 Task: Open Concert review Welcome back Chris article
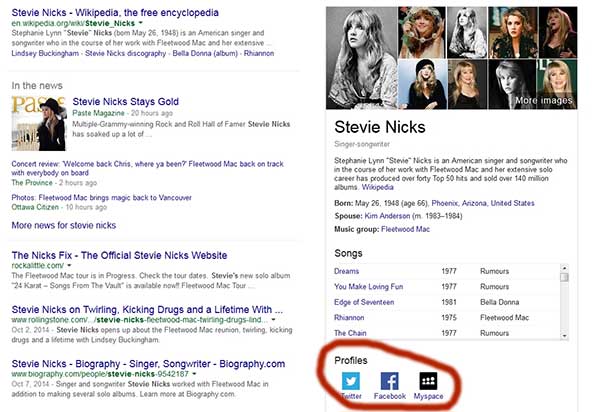147,168
